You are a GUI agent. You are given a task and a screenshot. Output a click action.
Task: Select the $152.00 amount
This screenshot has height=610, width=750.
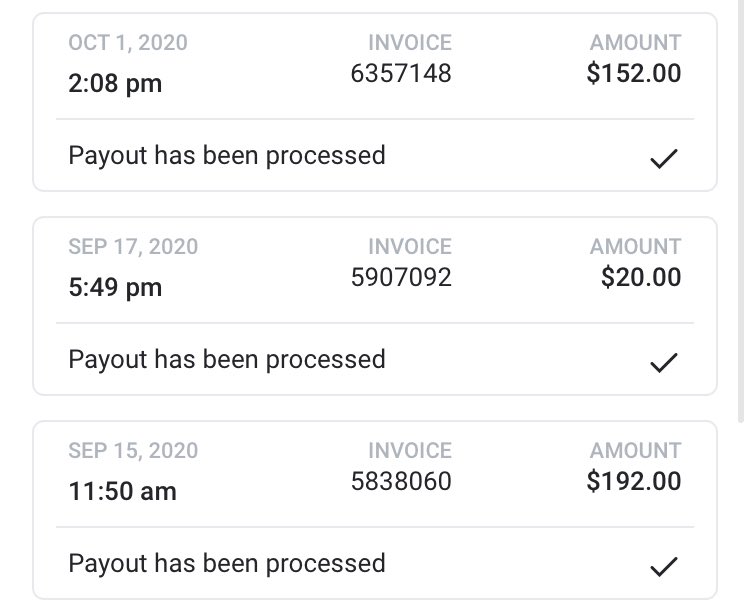coord(634,74)
